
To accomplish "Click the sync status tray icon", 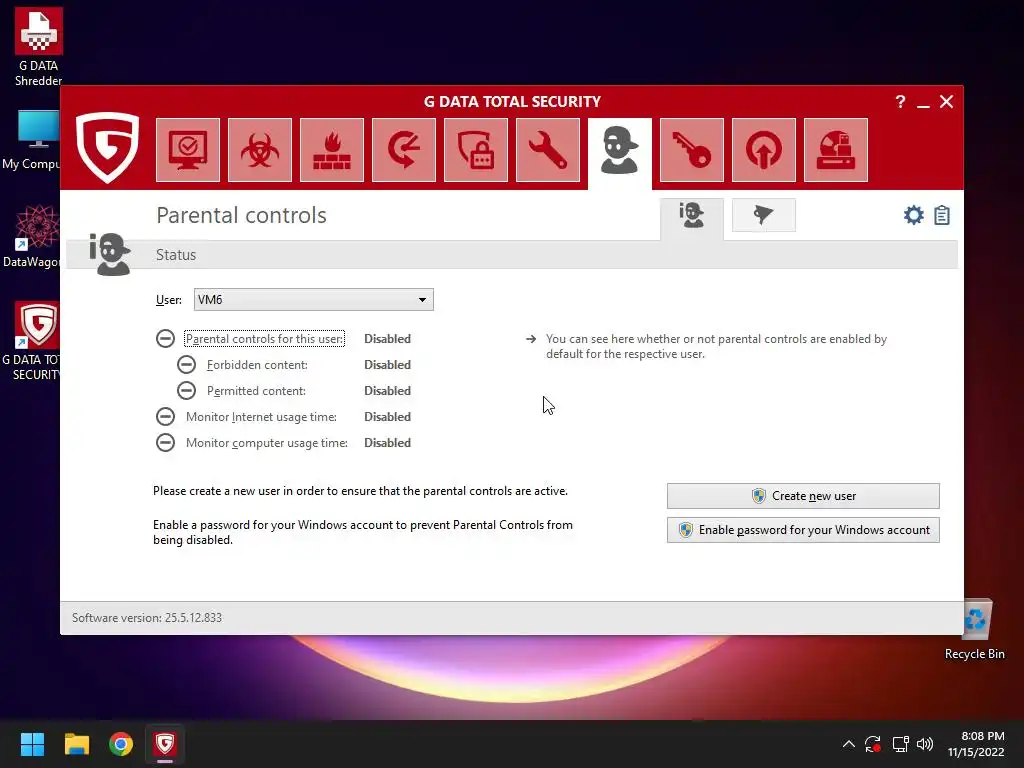I will (x=873, y=744).
